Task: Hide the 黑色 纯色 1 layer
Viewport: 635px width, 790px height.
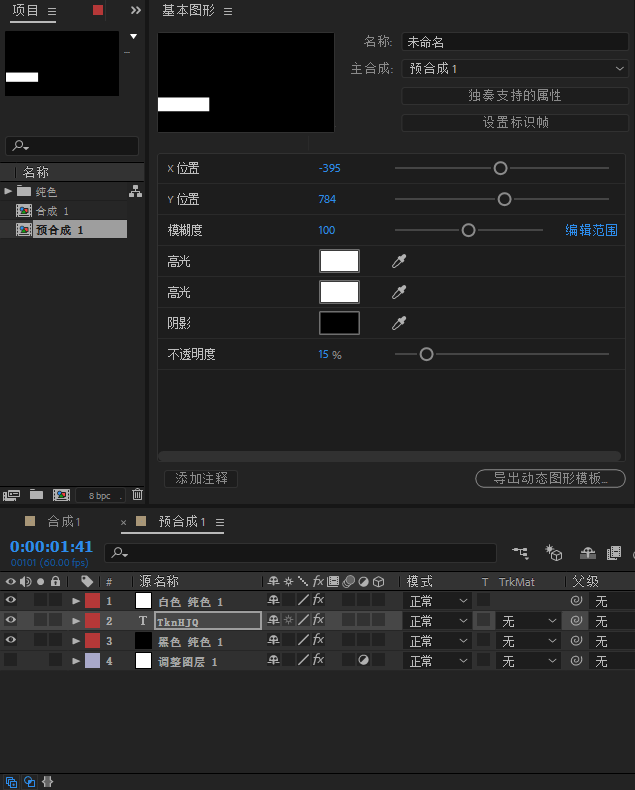Action: coord(11,640)
